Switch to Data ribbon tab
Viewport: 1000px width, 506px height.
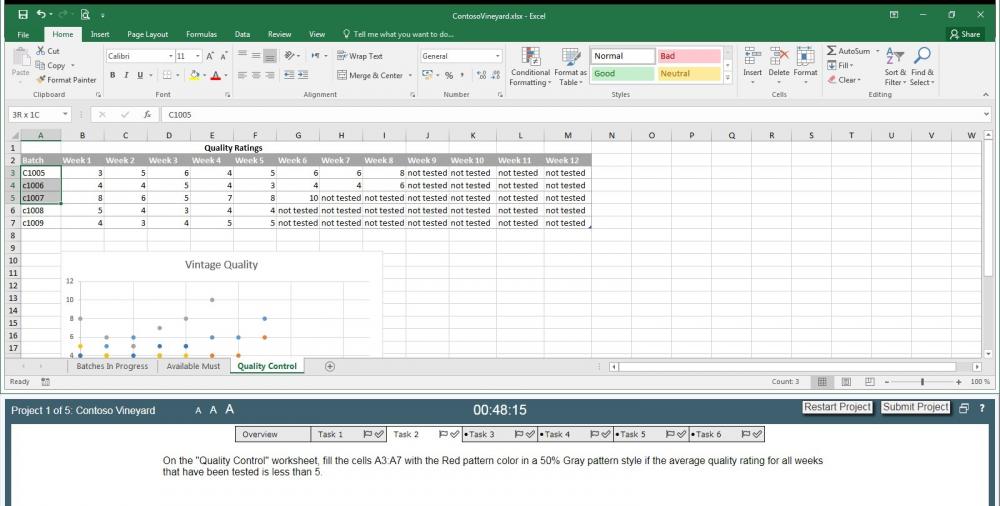[242, 34]
